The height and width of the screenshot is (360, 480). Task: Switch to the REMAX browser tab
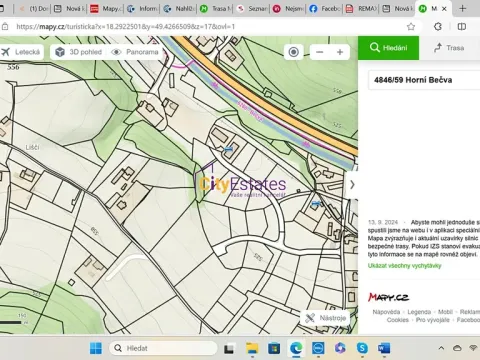pyautogui.click(x=360, y=9)
